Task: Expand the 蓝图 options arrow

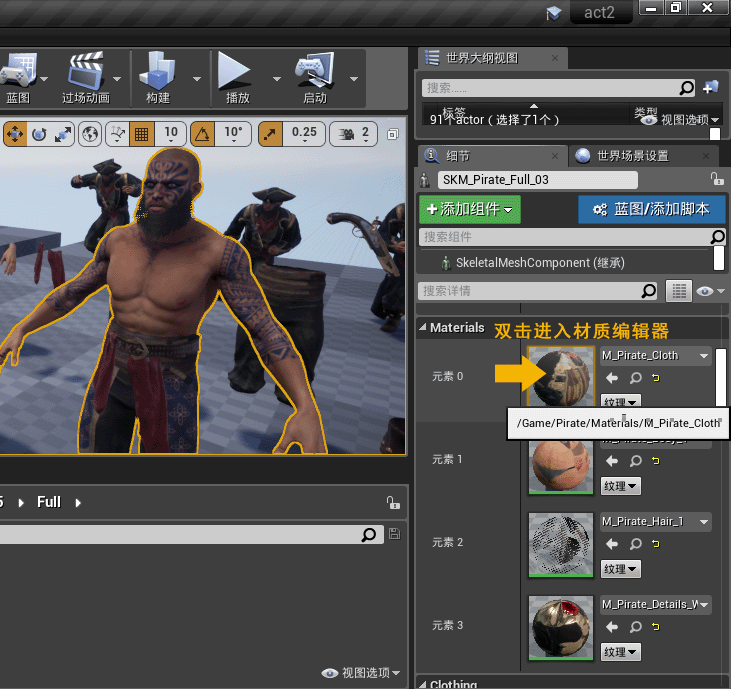Action: coord(44,79)
